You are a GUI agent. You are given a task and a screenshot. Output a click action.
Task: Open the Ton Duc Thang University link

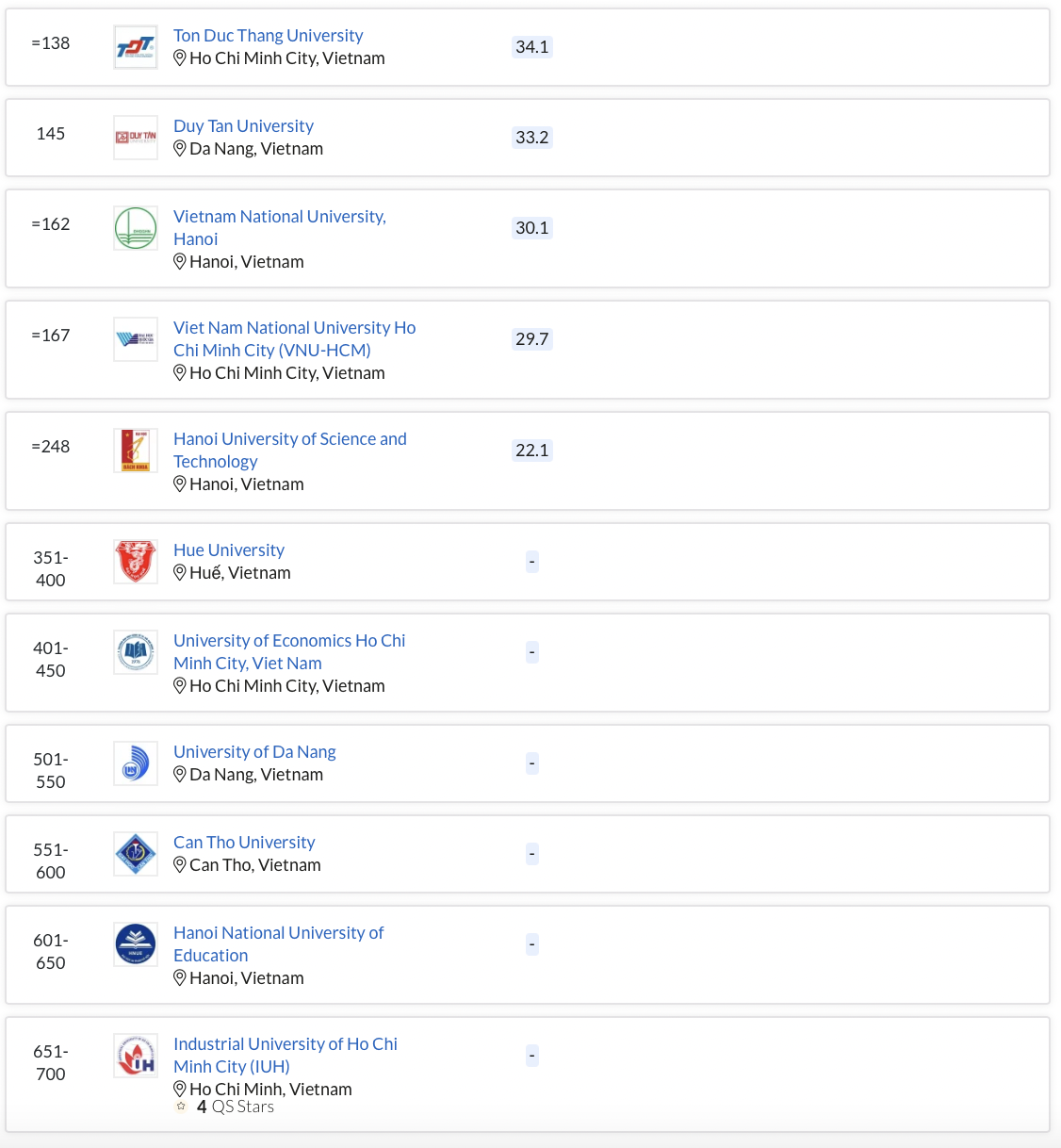tap(268, 36)
